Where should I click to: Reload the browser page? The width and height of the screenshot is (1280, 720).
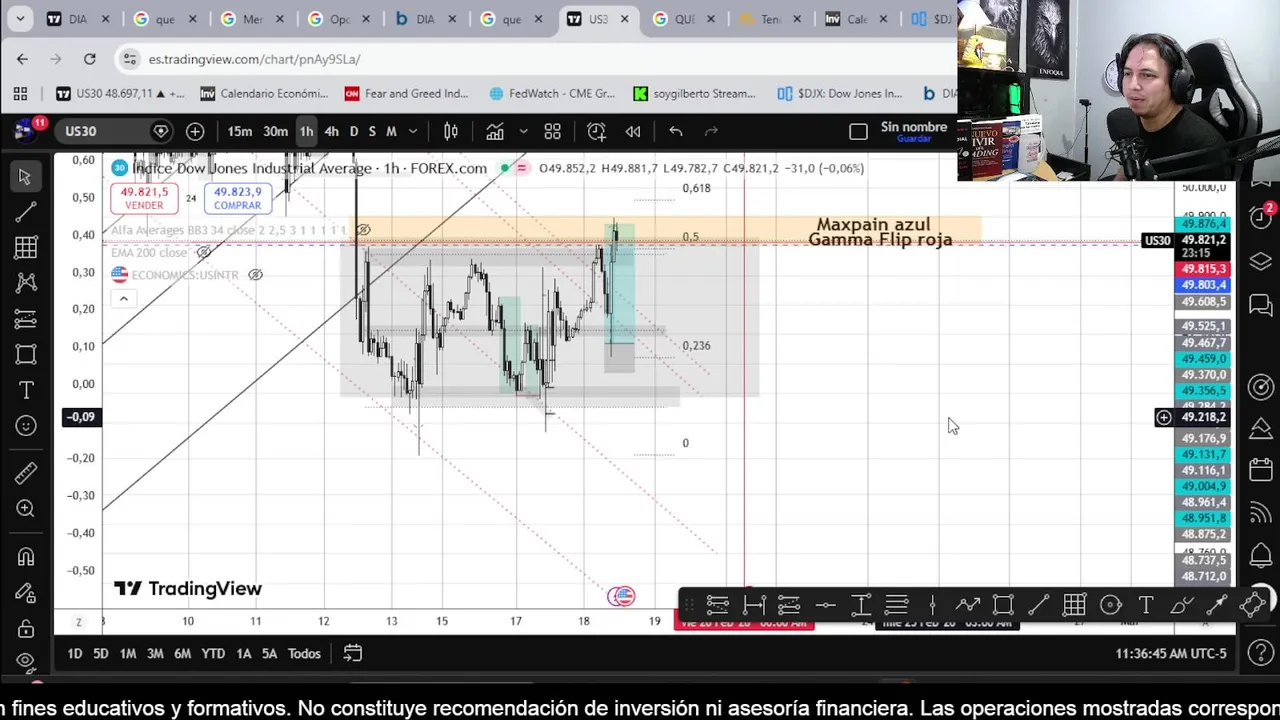point(89,59)
